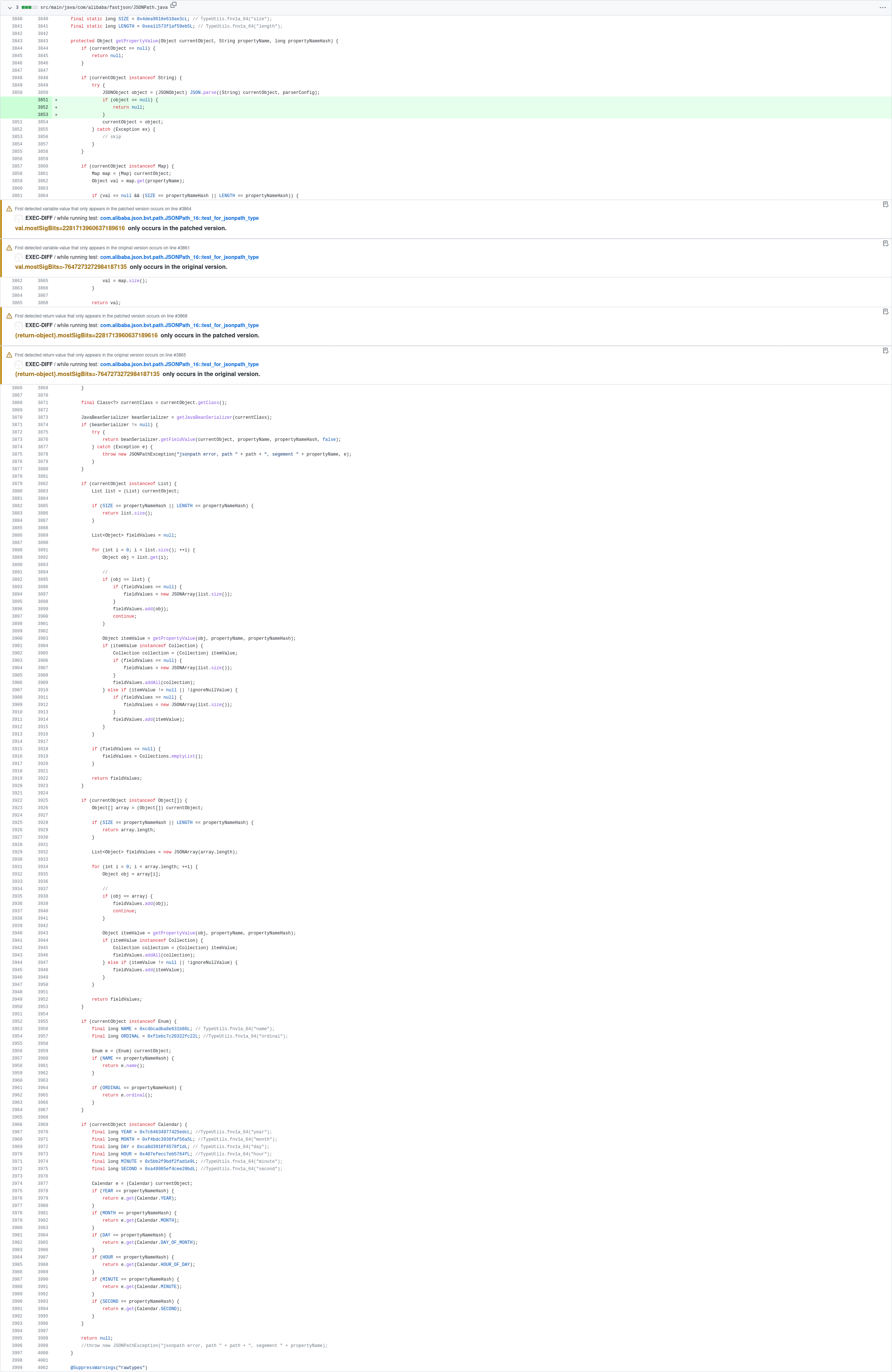Click '{return-object}.mostSigBits=2281713960637189616' text

click(87, 336)
